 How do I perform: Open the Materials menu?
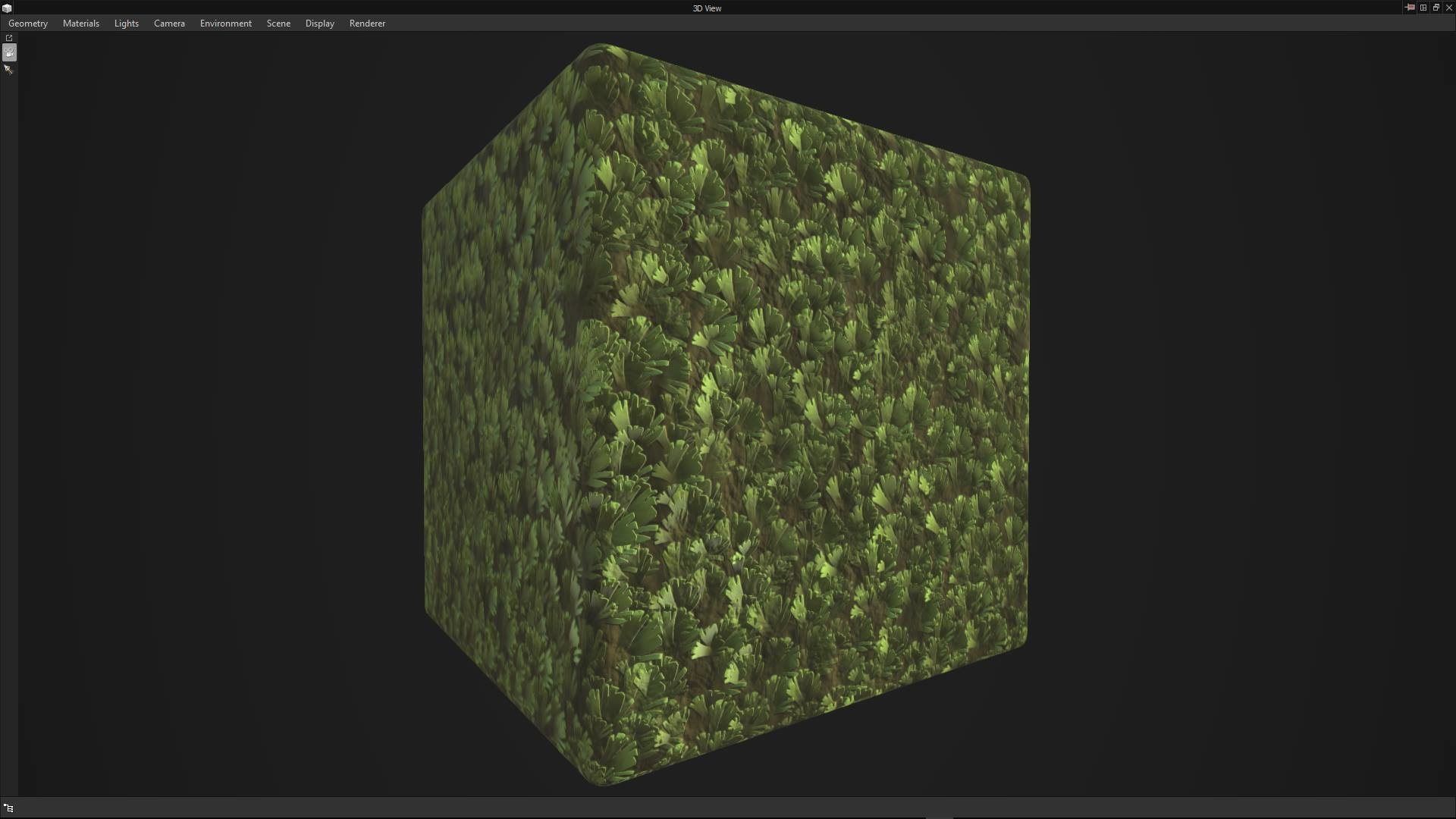(81, 24)
